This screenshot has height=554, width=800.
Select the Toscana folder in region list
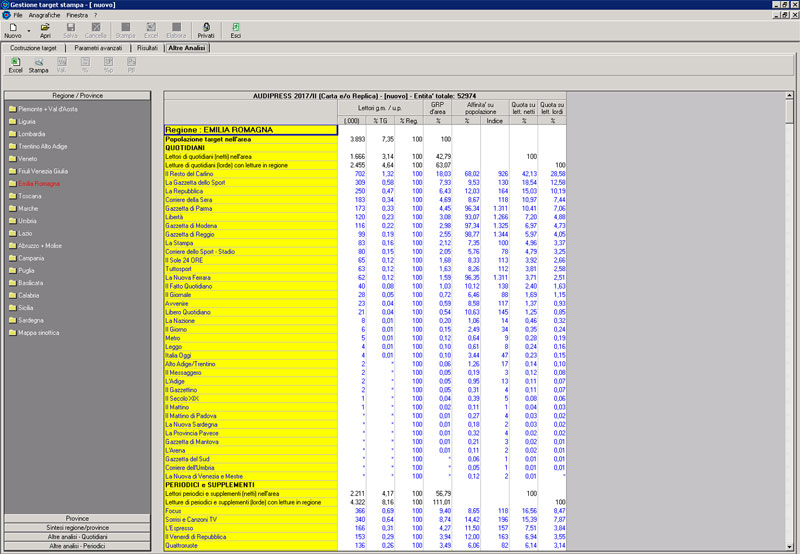pos(31,196)
